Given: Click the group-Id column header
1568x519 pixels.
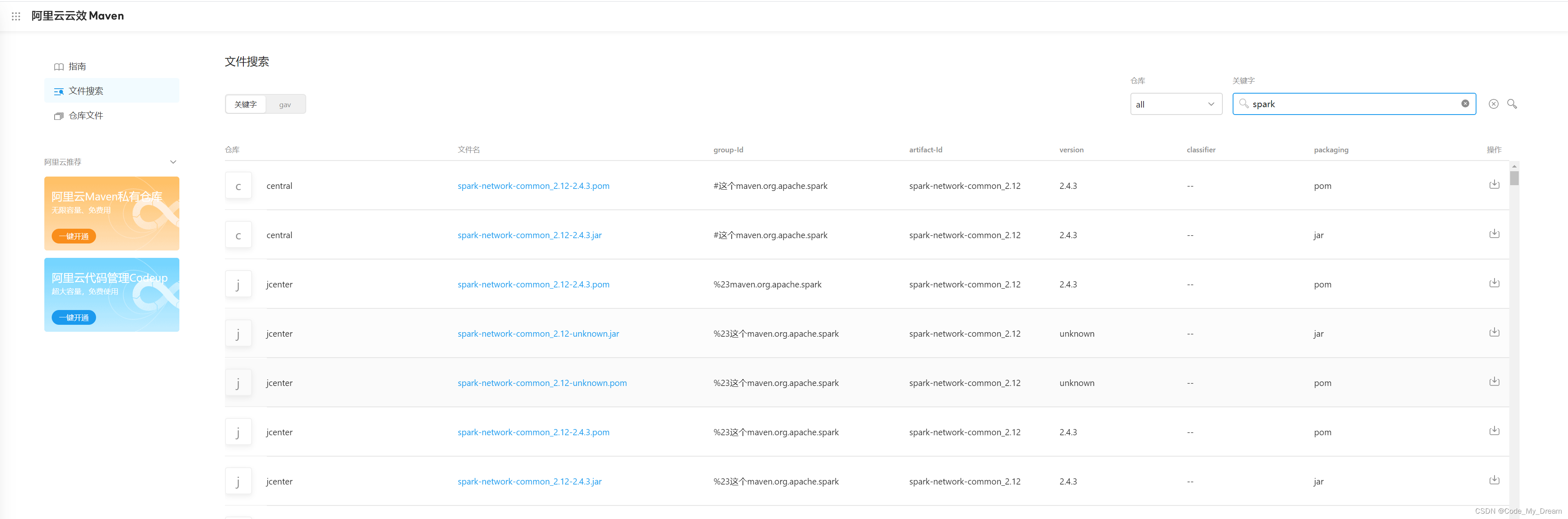Looking at the screenshot, I should (x=728, y=150).
